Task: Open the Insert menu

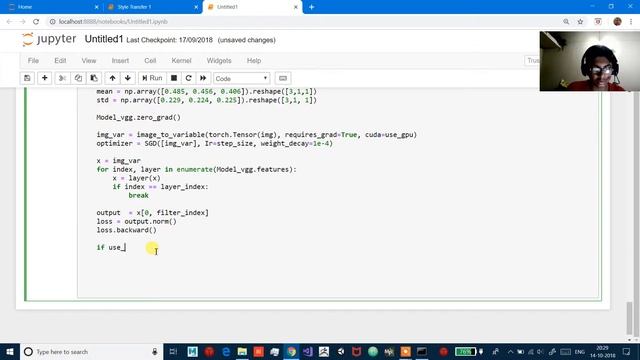Action: tap(120, 60)
